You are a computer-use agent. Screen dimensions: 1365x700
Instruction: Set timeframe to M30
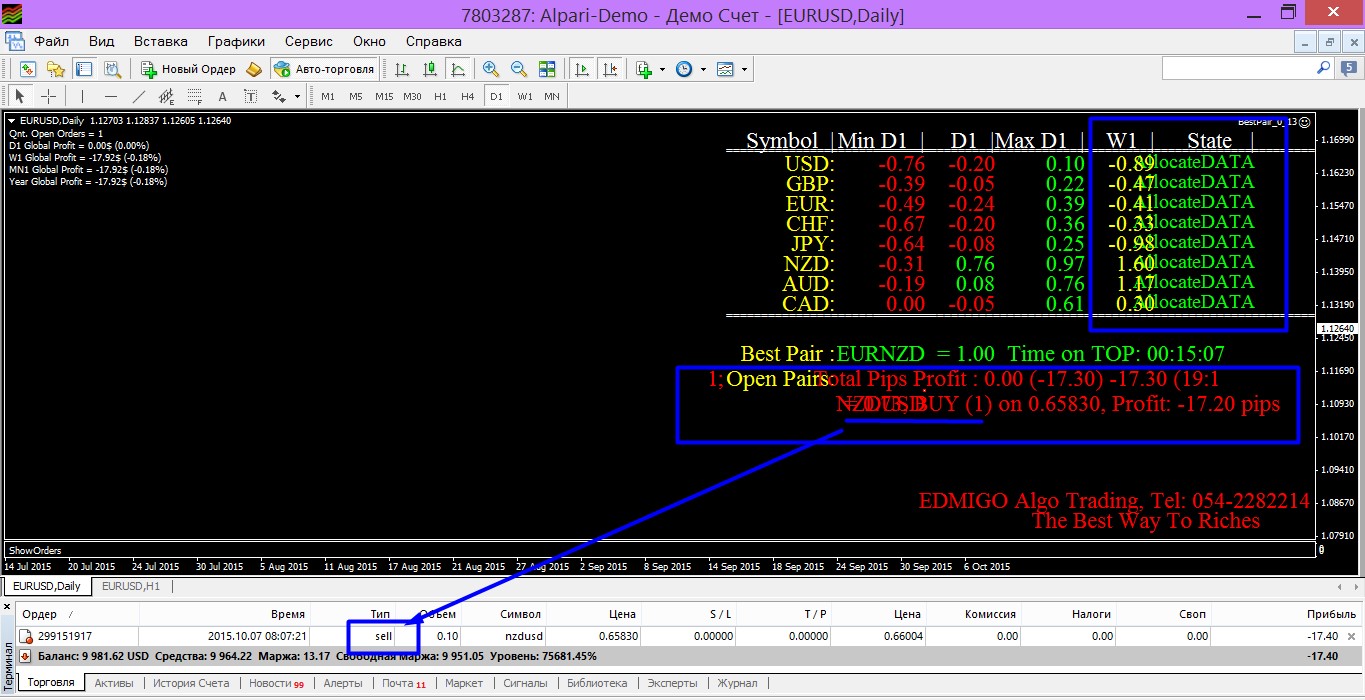pyautogui.click(x=412, y=96)
